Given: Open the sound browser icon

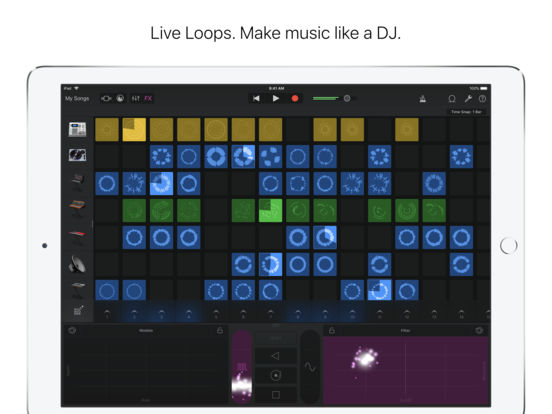Looking at the screenshot, I should [120, 99].
